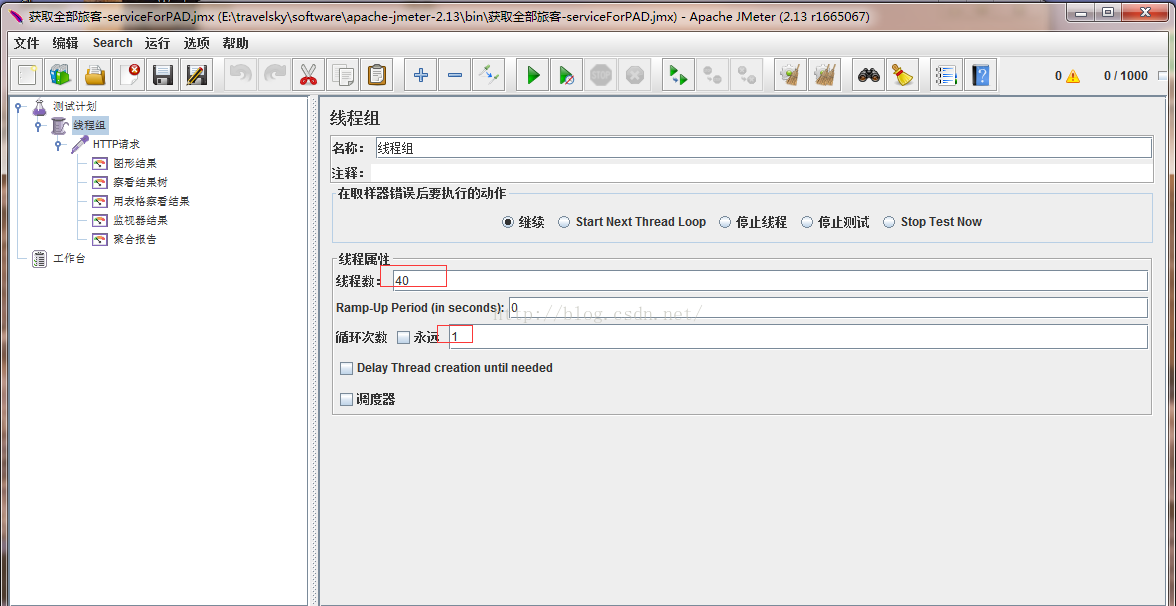Select 察看结果树 listener
The width and height of the screenshot is (1176, 606).
coord(140,182)
